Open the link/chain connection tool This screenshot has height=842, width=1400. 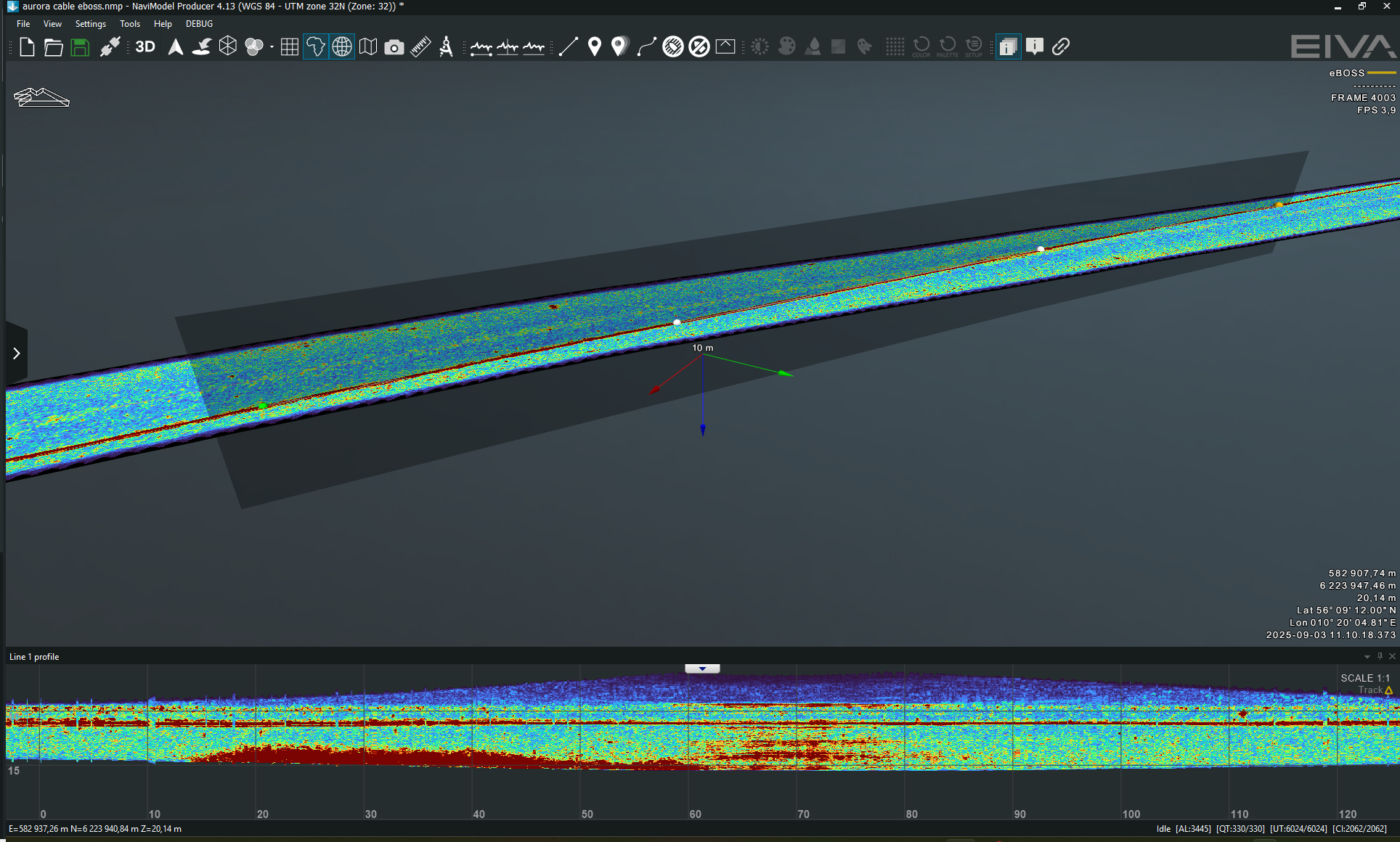1061,46
